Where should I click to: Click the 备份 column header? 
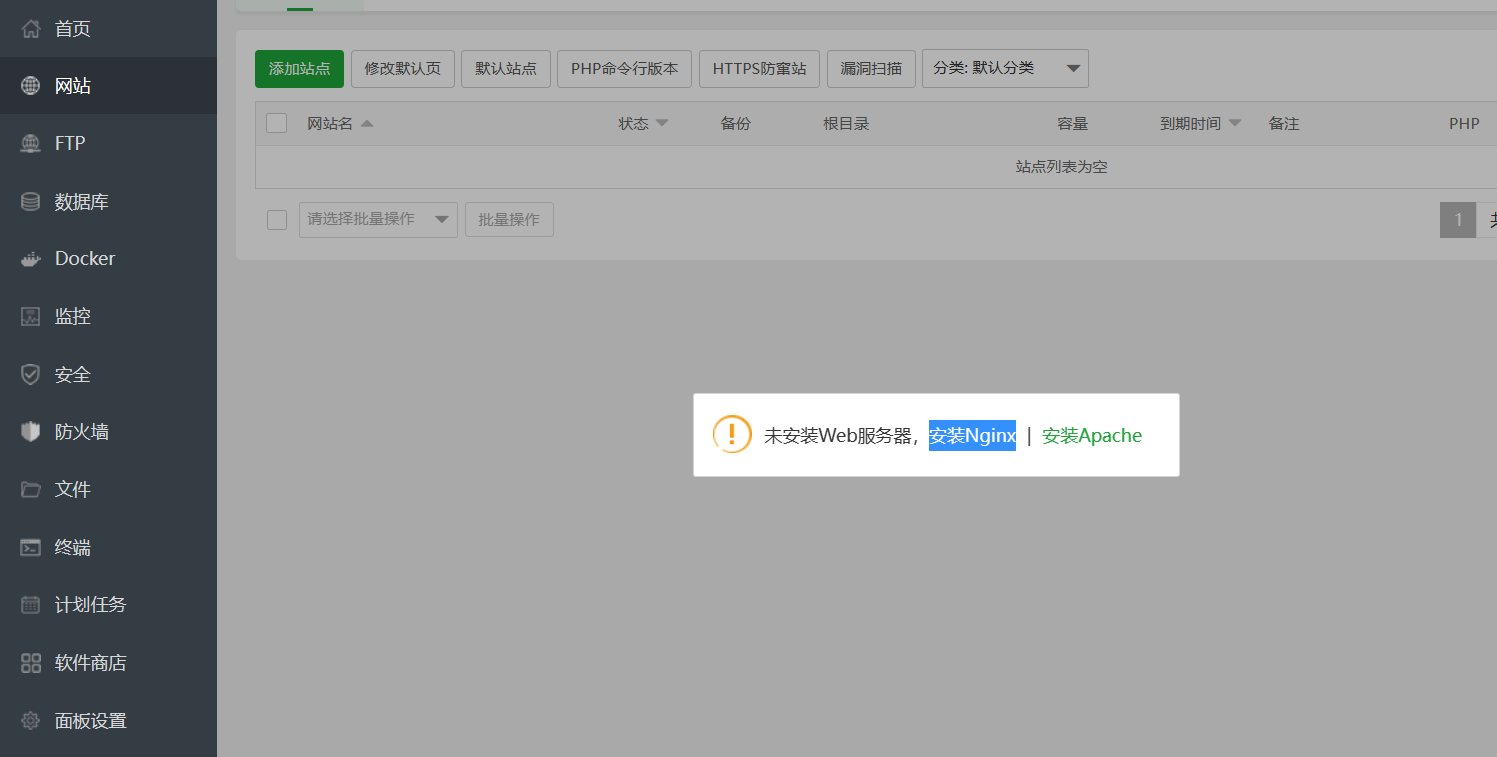coord(735,123)
